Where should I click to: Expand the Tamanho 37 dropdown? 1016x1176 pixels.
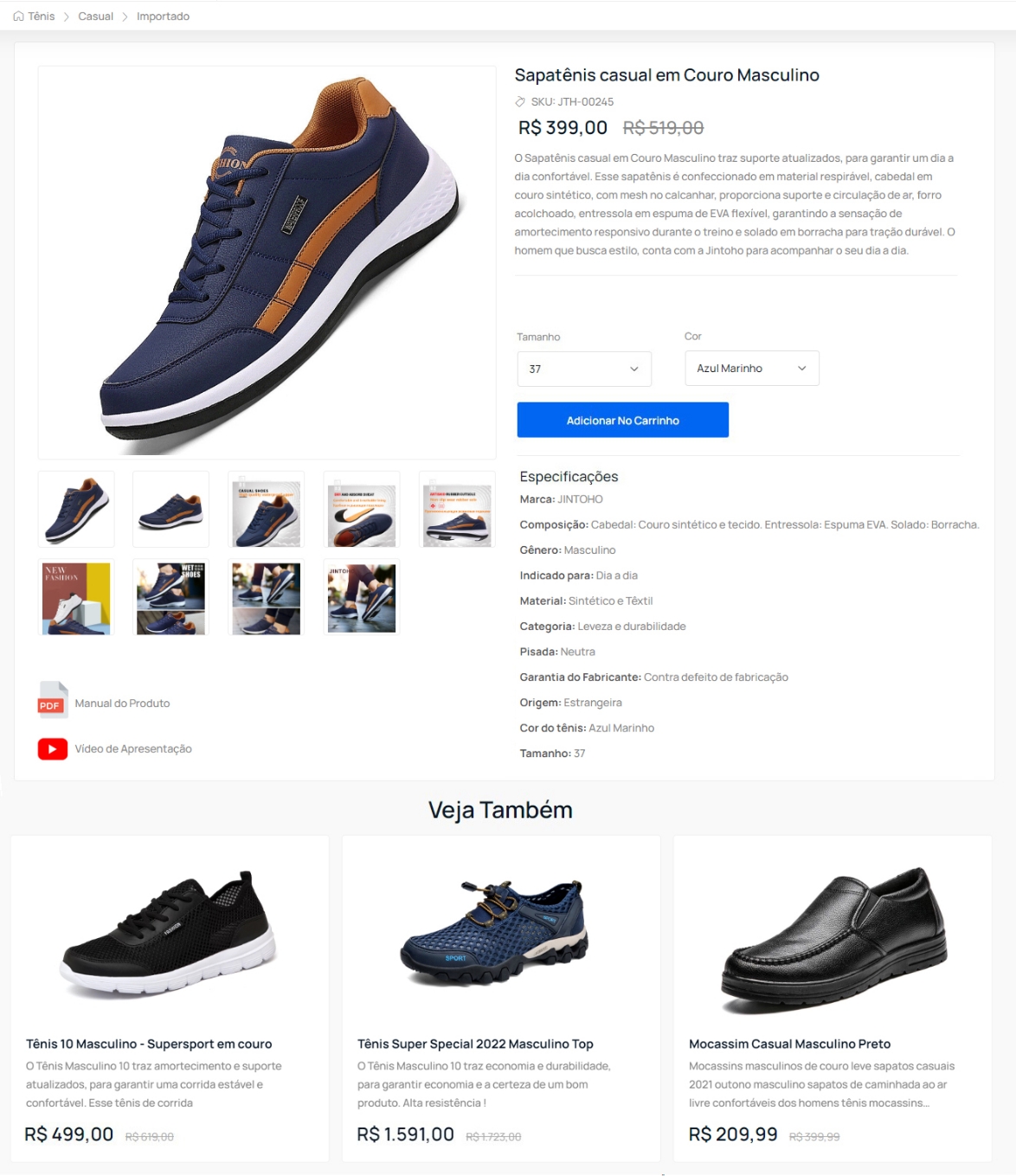(584, 369)
